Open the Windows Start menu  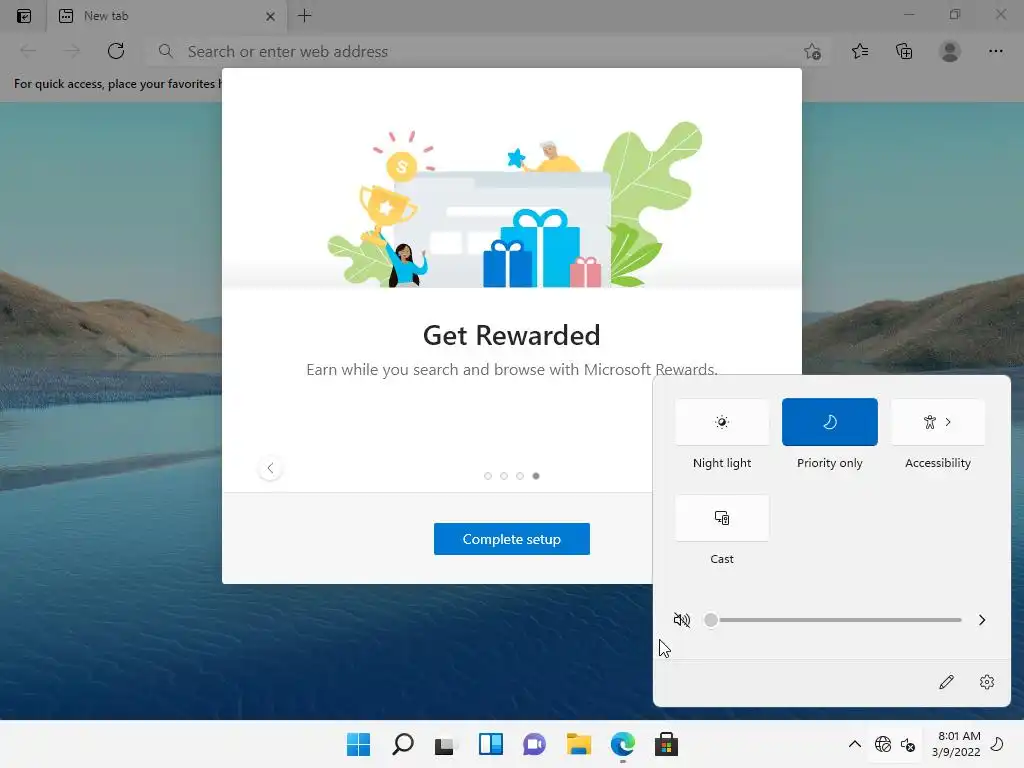click(x=359, y=744)
